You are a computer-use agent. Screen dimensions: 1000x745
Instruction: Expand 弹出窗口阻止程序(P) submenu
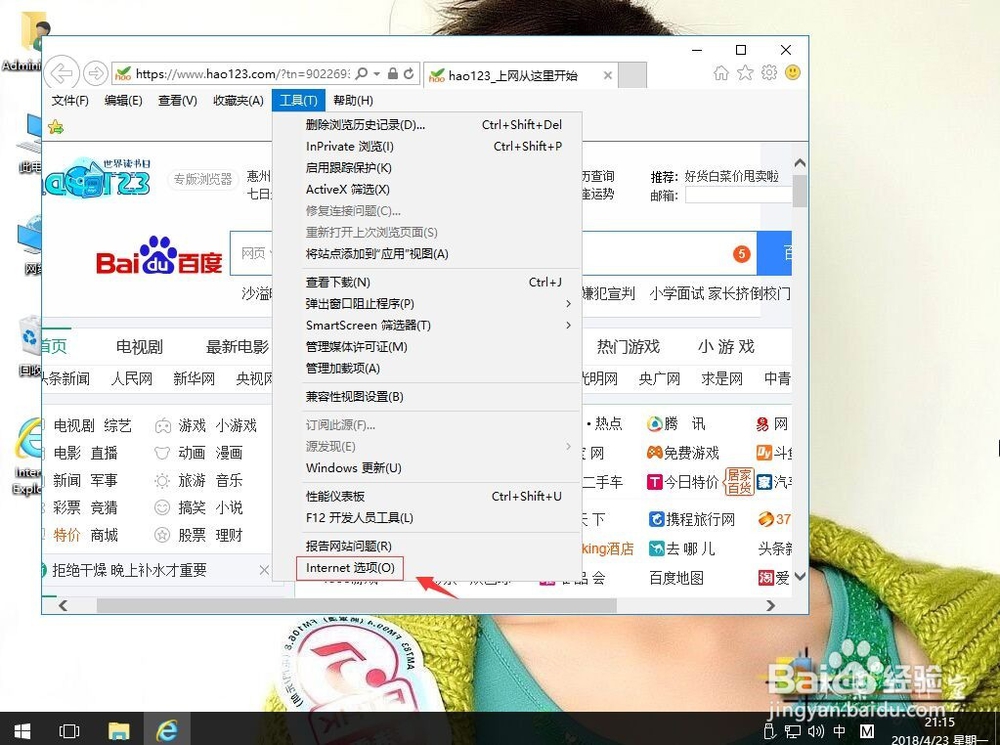[x=568, y=304]
